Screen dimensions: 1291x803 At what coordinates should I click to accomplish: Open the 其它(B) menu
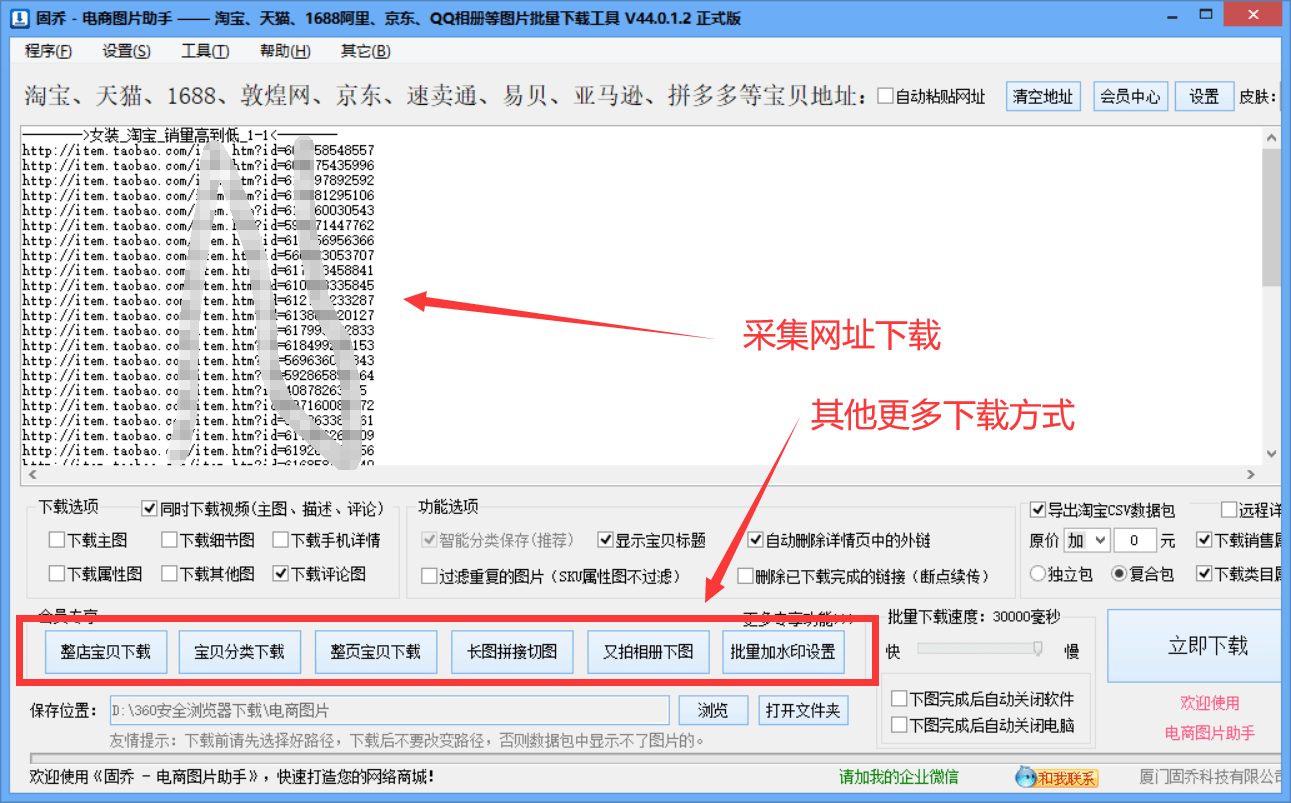(364, 51)
